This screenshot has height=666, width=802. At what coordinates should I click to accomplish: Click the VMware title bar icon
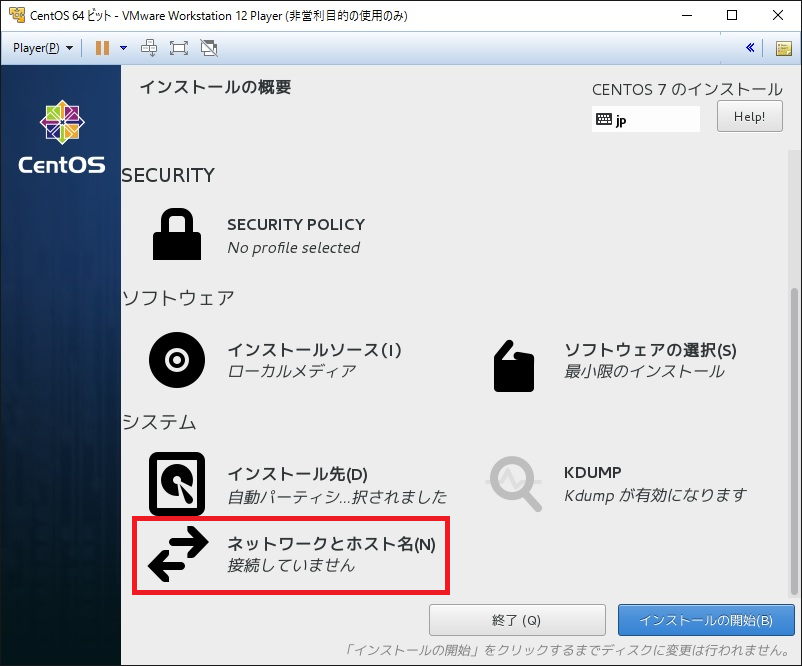(x=16, y=15)
